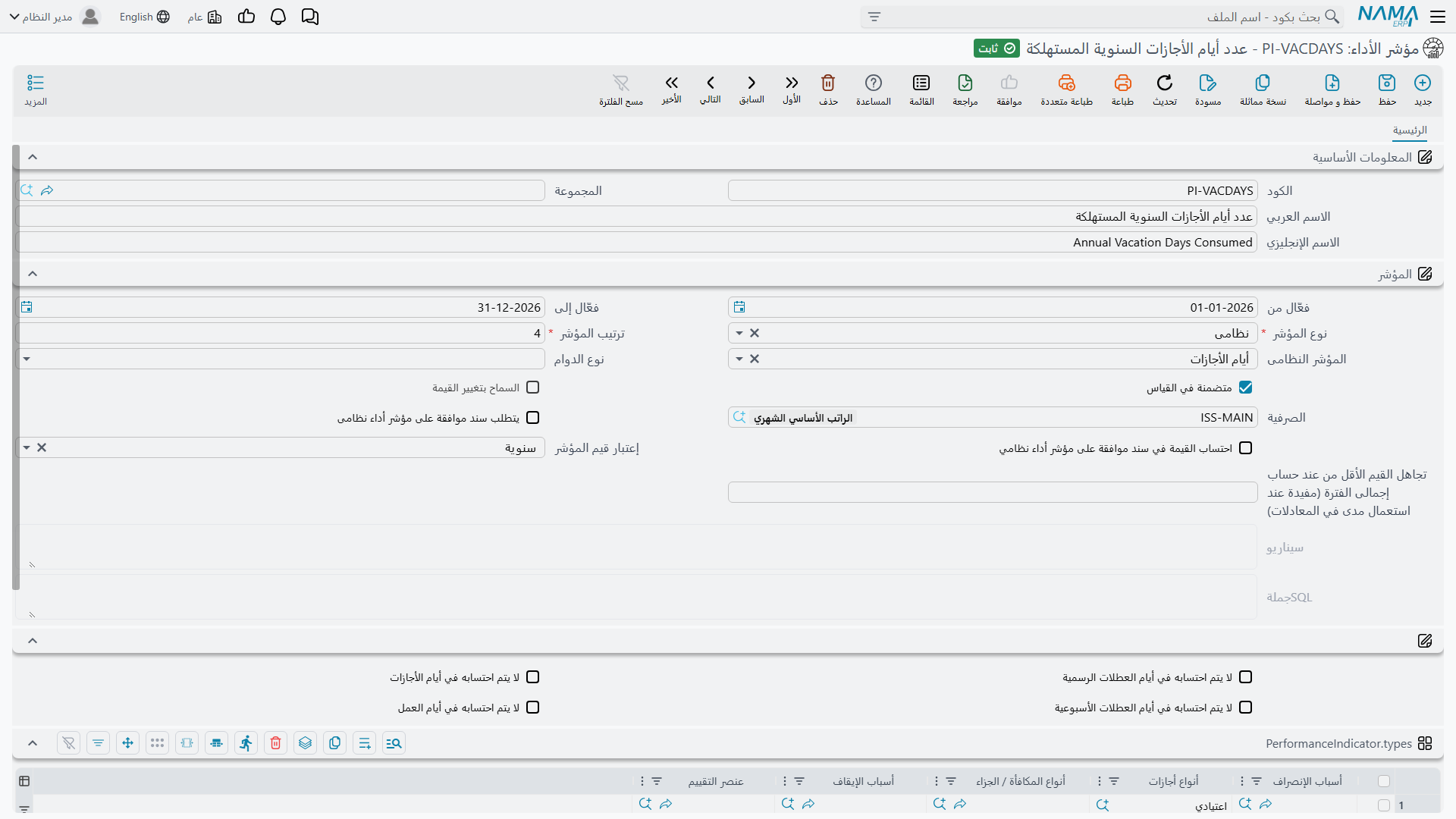
Task: Click the حذف delete trash icon
Action: pos(828,83)
